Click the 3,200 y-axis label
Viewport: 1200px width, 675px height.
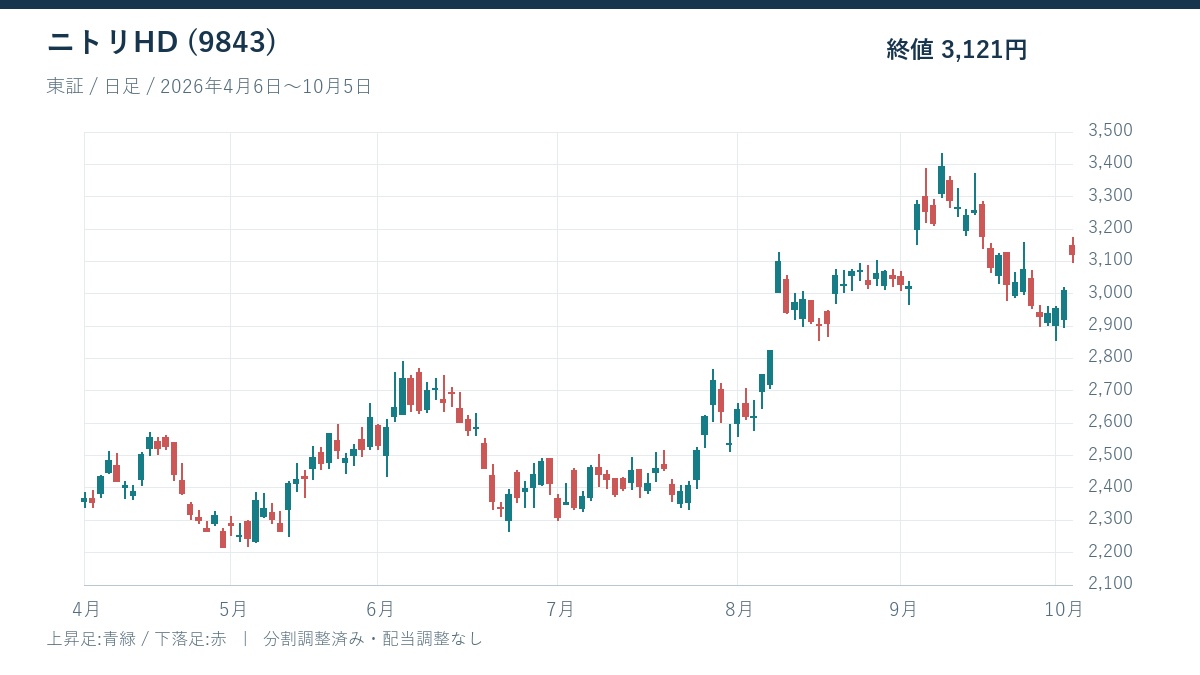[x=1110, y=227]
